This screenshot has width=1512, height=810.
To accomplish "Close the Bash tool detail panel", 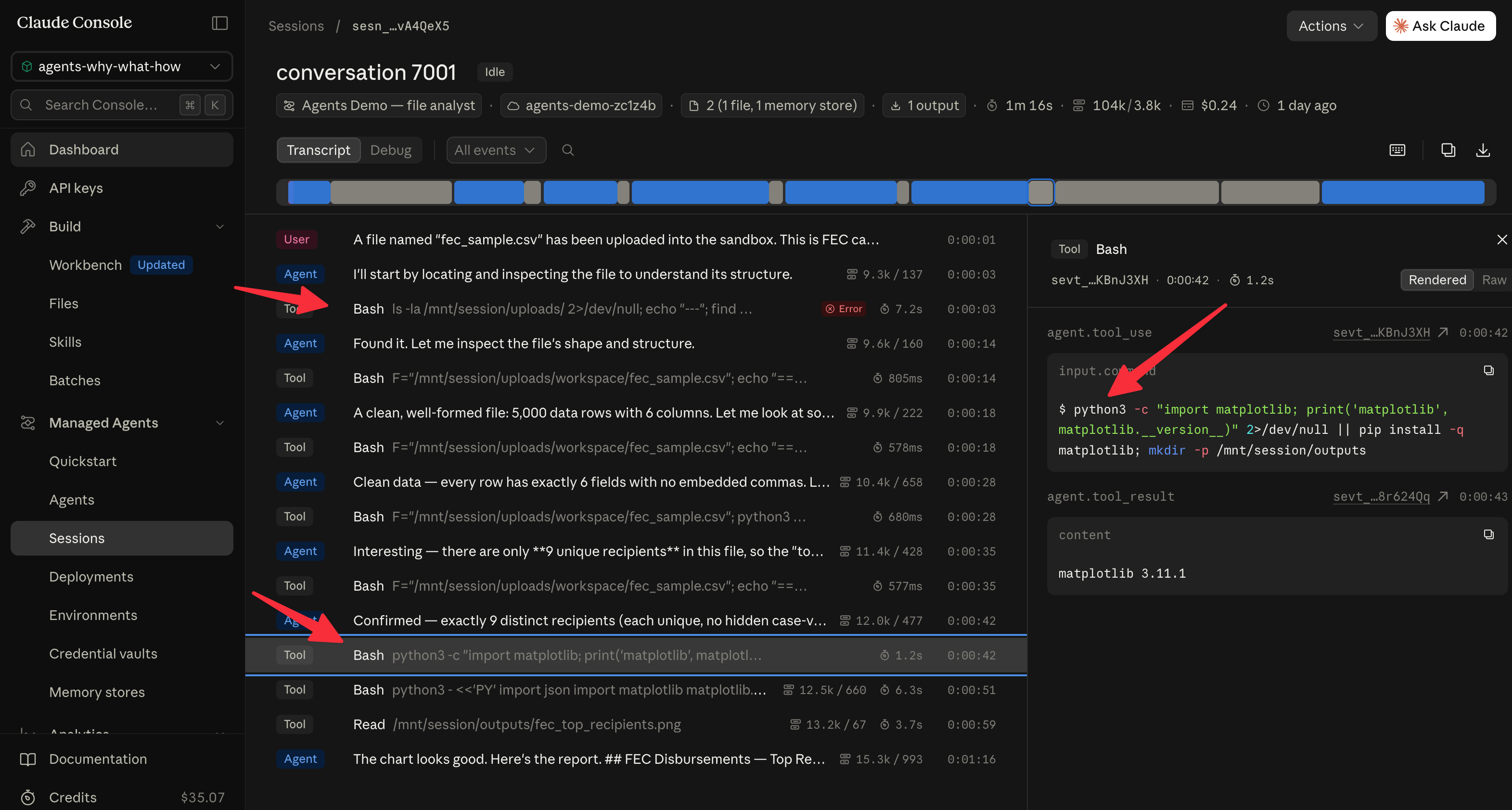I will 1501,240.
